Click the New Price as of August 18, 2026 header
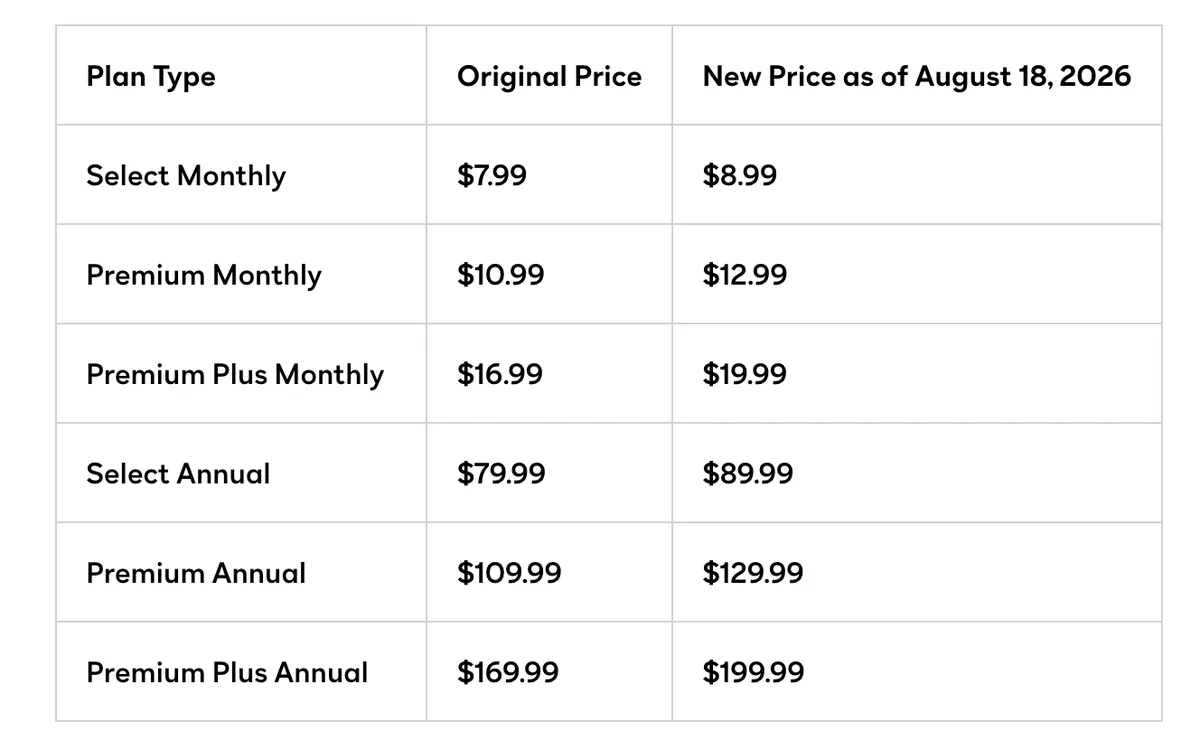This screenshot has width=1200, height=750. pos(917,76)
